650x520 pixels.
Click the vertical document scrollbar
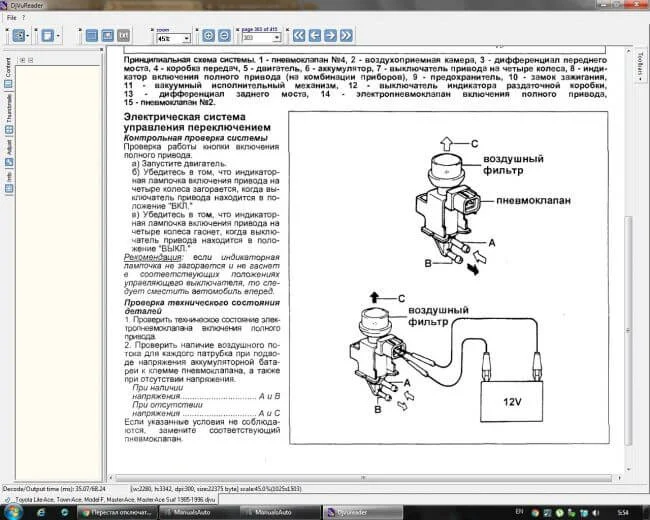[x=628, y=300]
